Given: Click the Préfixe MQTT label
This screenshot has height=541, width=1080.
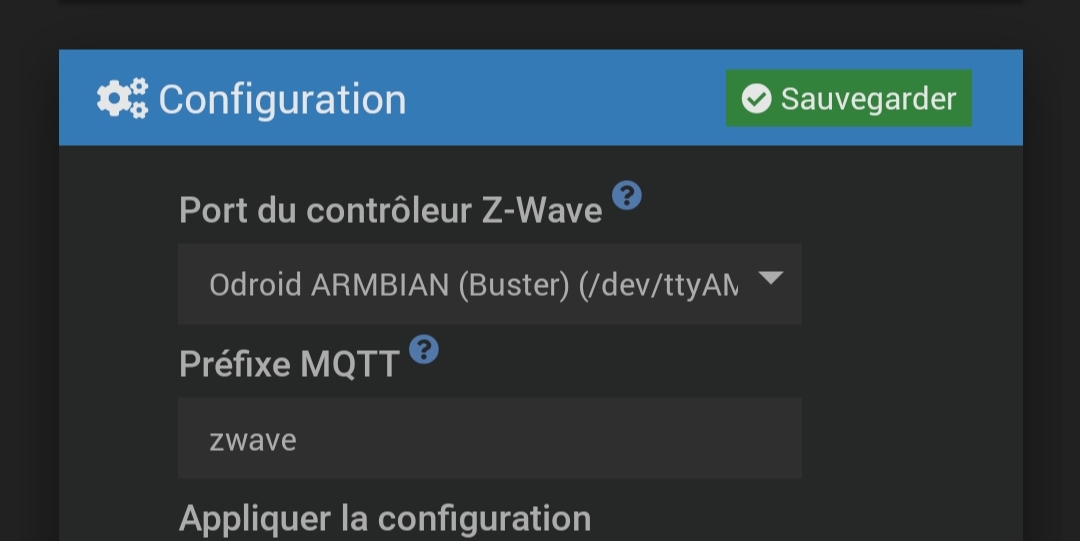Looking at the screenshot, I should (x=289, y=364).
